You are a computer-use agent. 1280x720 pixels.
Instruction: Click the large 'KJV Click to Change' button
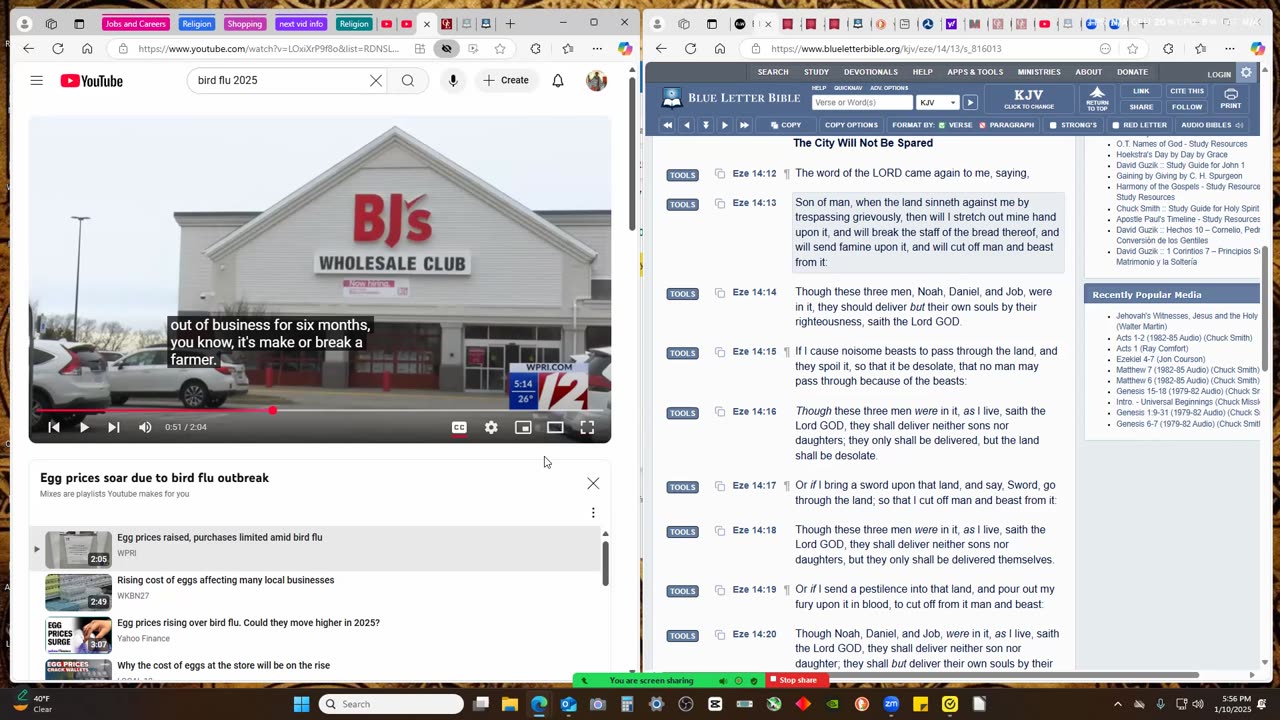pyautogui.click(x=1029, y=99)
